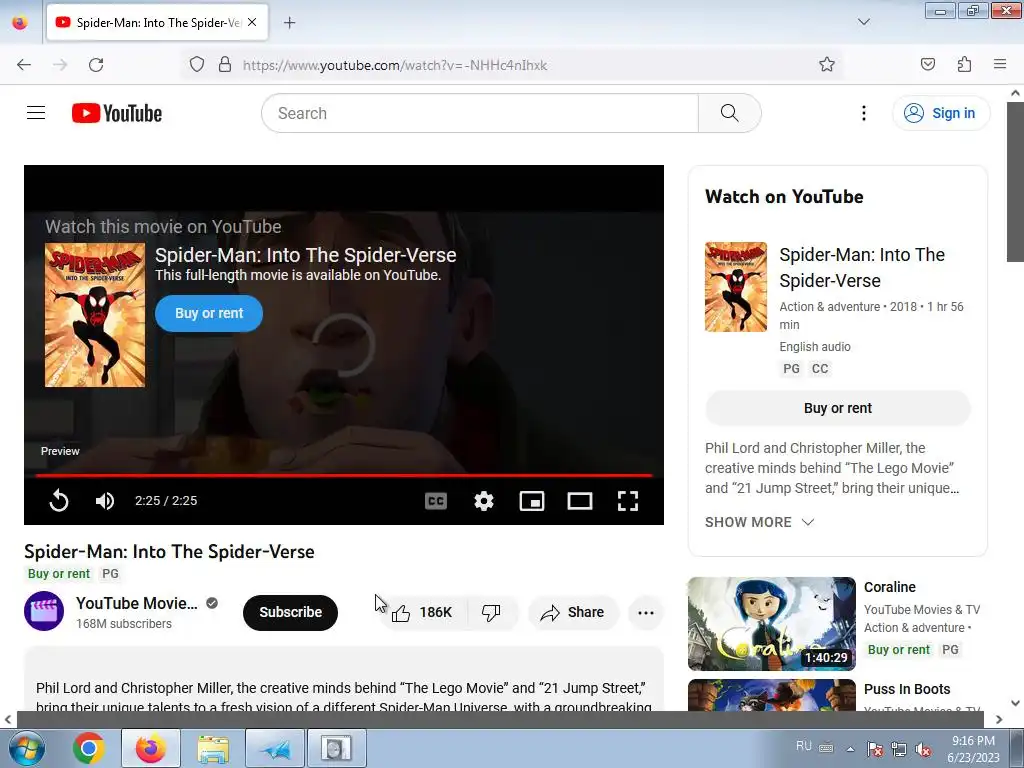Image resolution: width=1024 pixels, height=768 pixels.
Task: Dislike the video with thumbs down
Action: [x=491, y=613]
